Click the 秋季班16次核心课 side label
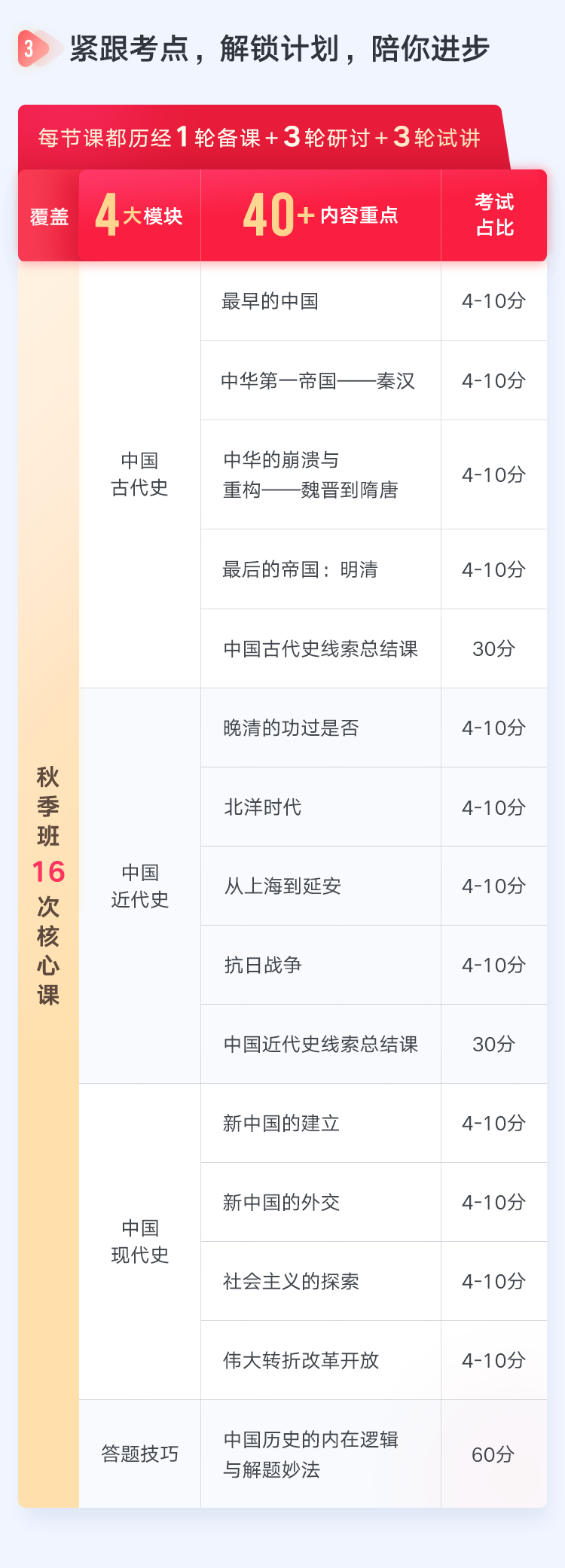 pos(48,886)
